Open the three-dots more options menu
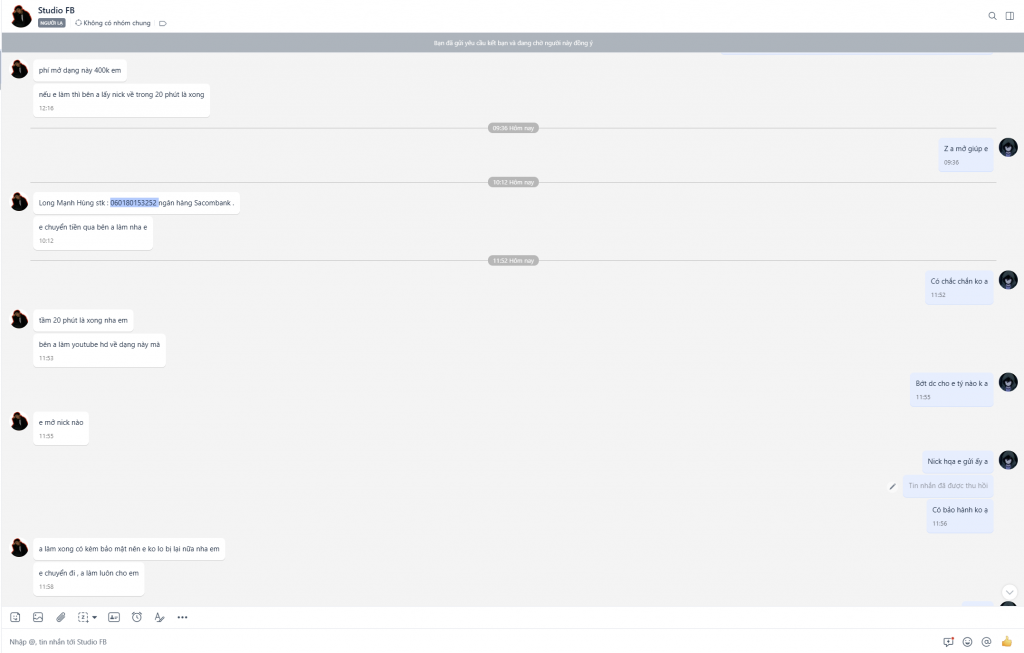This screenshot has width=1024, height=653. coord(182,617)
